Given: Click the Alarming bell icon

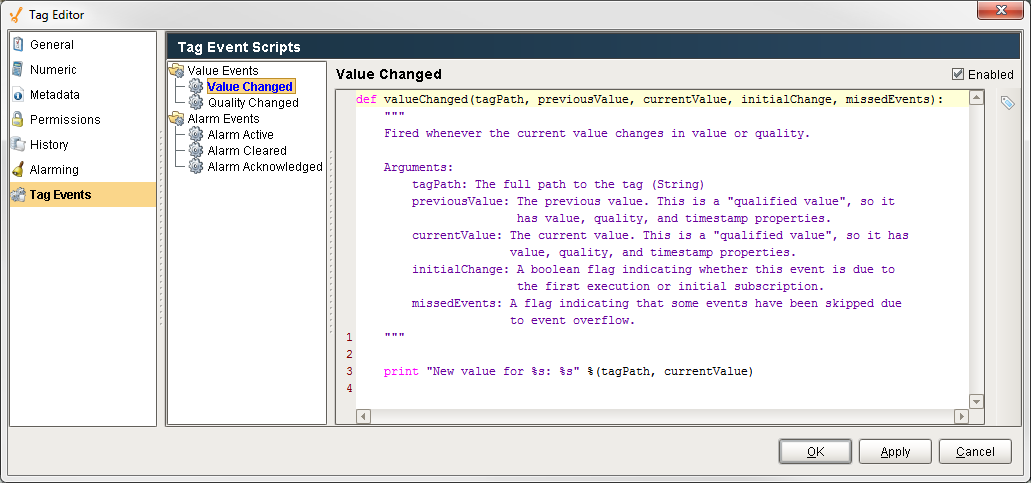Looking at the screenshot, I should click(x=18, y=170).
